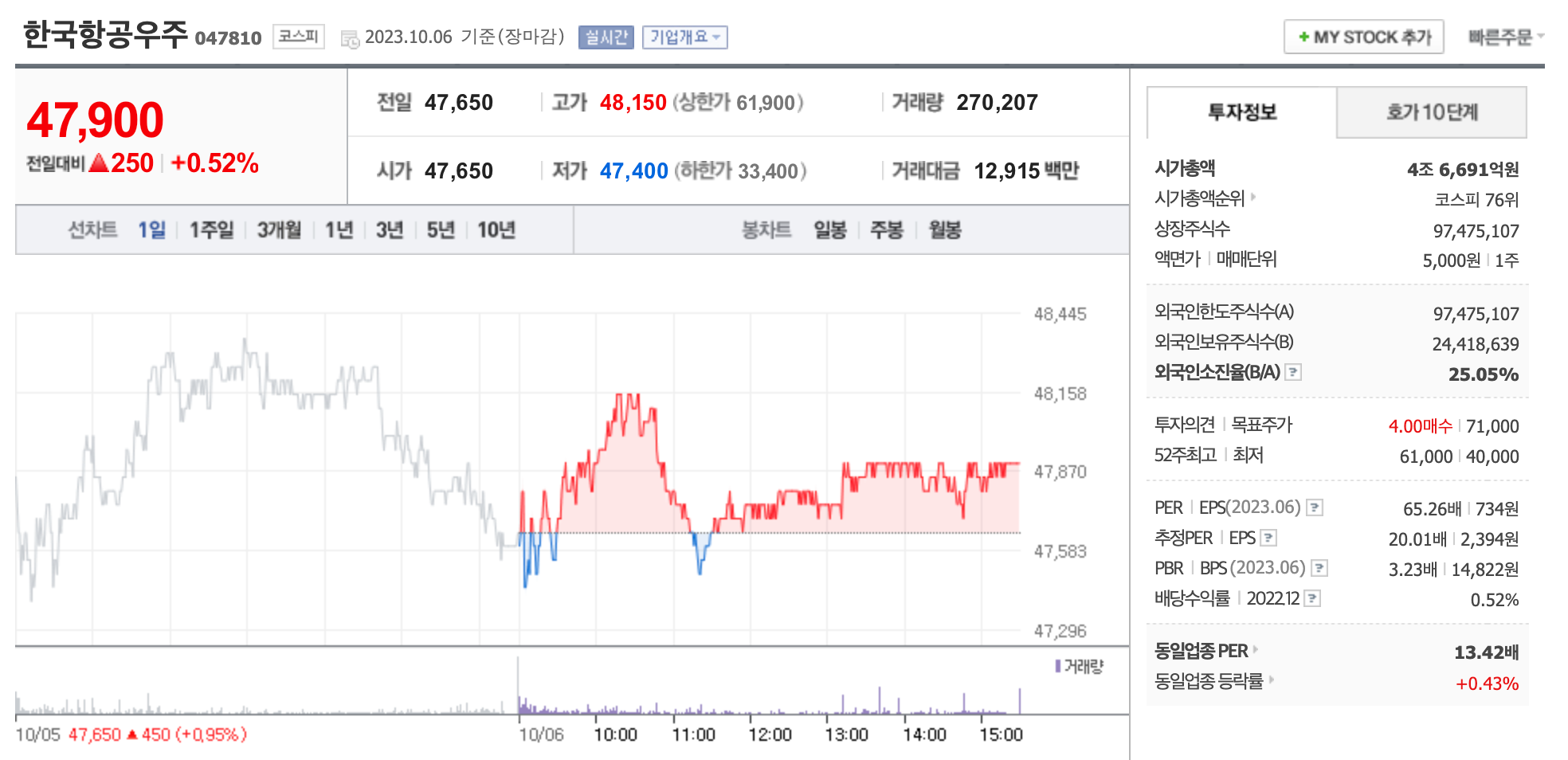The width and height of the screenshot is (1568, 760).
Task: Click the low price 47,400
Action: coord(633,171)
